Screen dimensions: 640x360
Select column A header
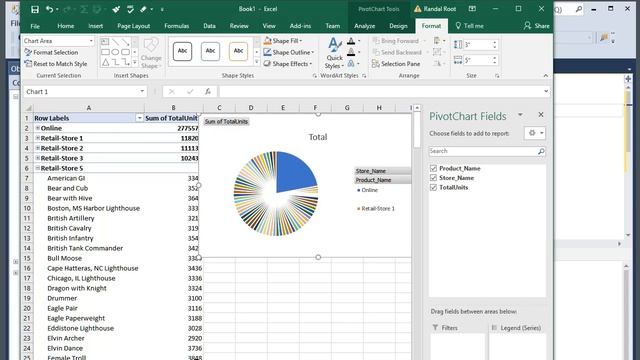[89, 108]
